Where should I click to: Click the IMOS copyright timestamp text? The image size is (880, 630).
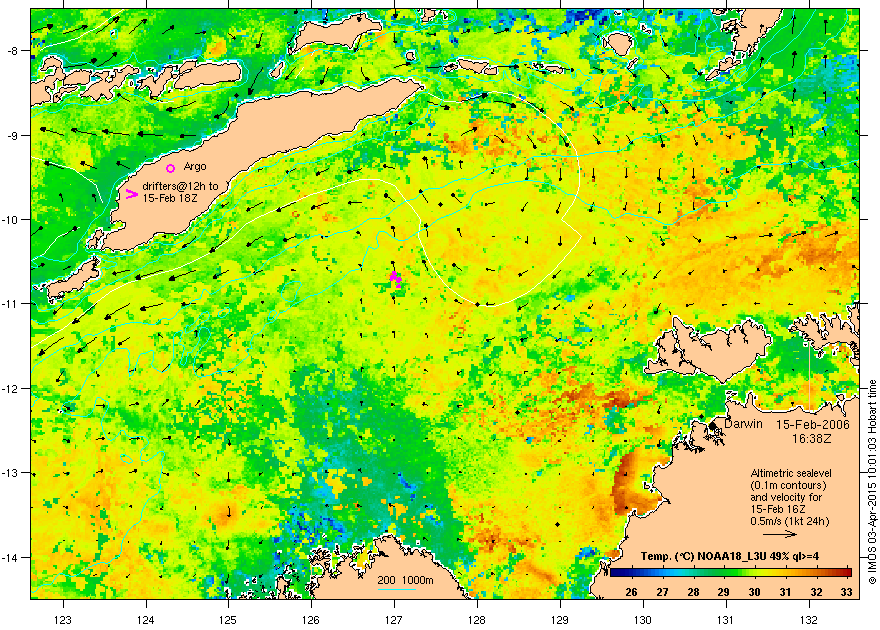[x=872, y=481]
